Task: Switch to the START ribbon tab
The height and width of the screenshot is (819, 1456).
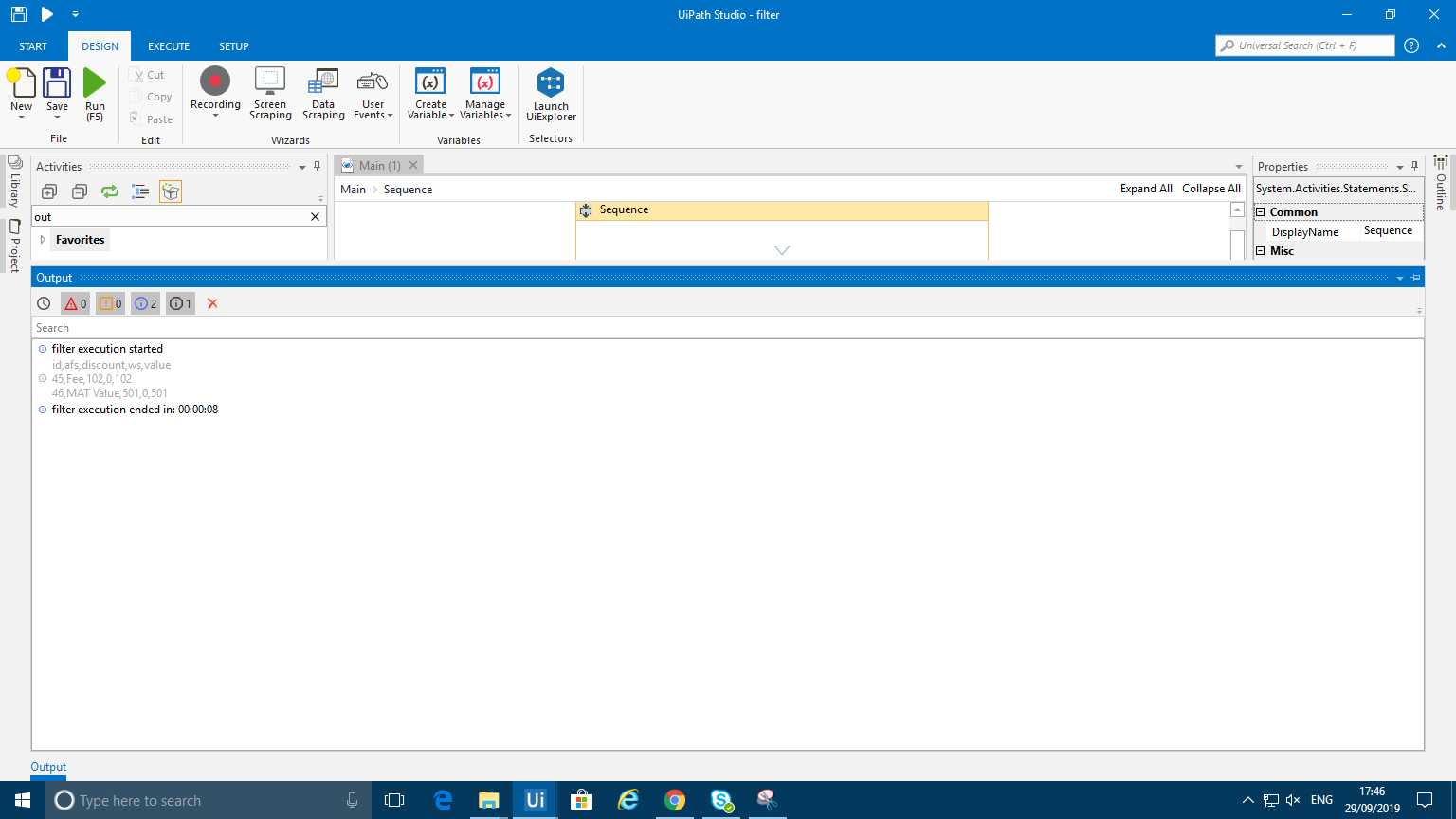Action: [33, 46]
